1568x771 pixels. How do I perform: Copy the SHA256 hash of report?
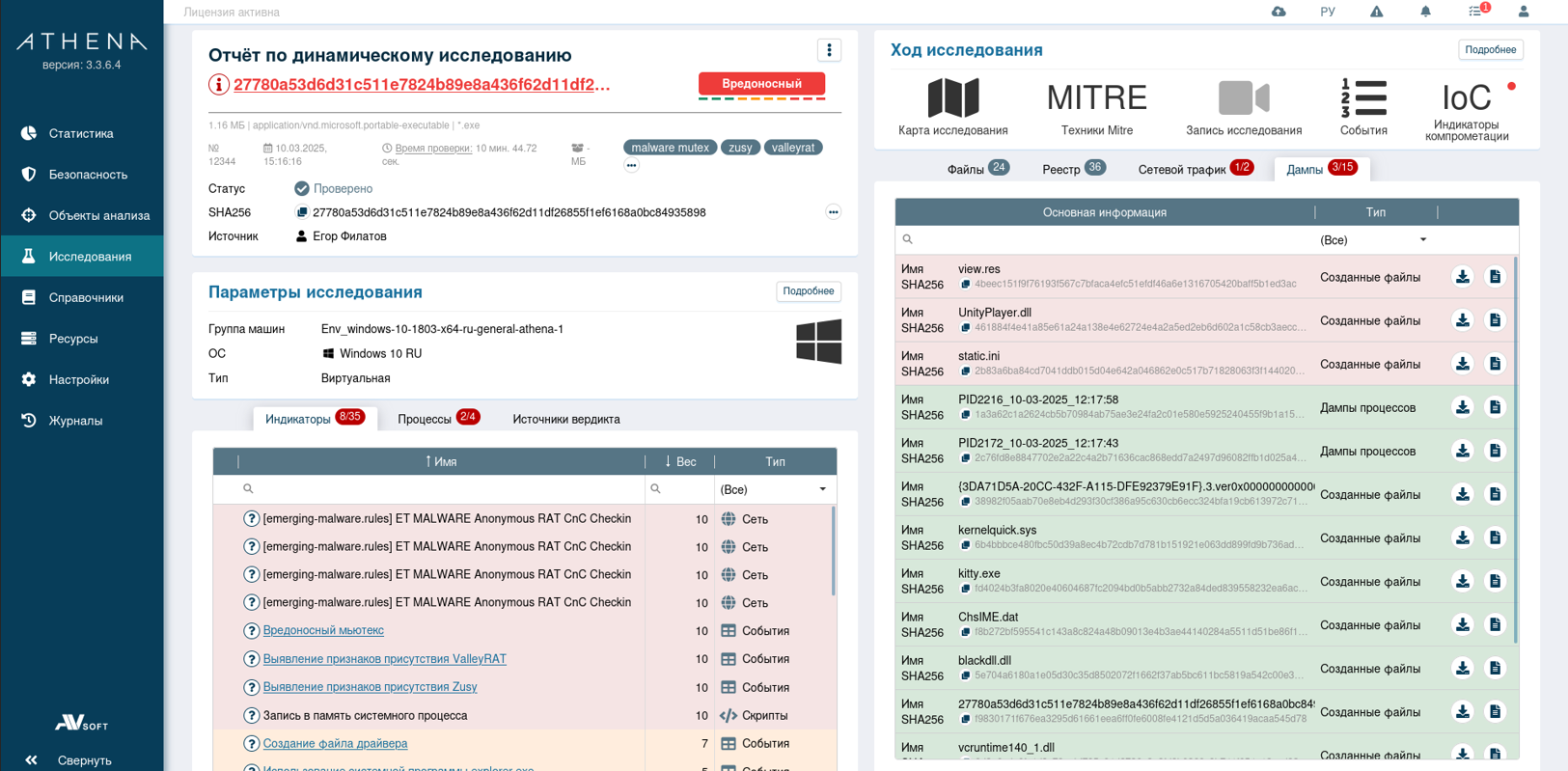coord(302,212)
